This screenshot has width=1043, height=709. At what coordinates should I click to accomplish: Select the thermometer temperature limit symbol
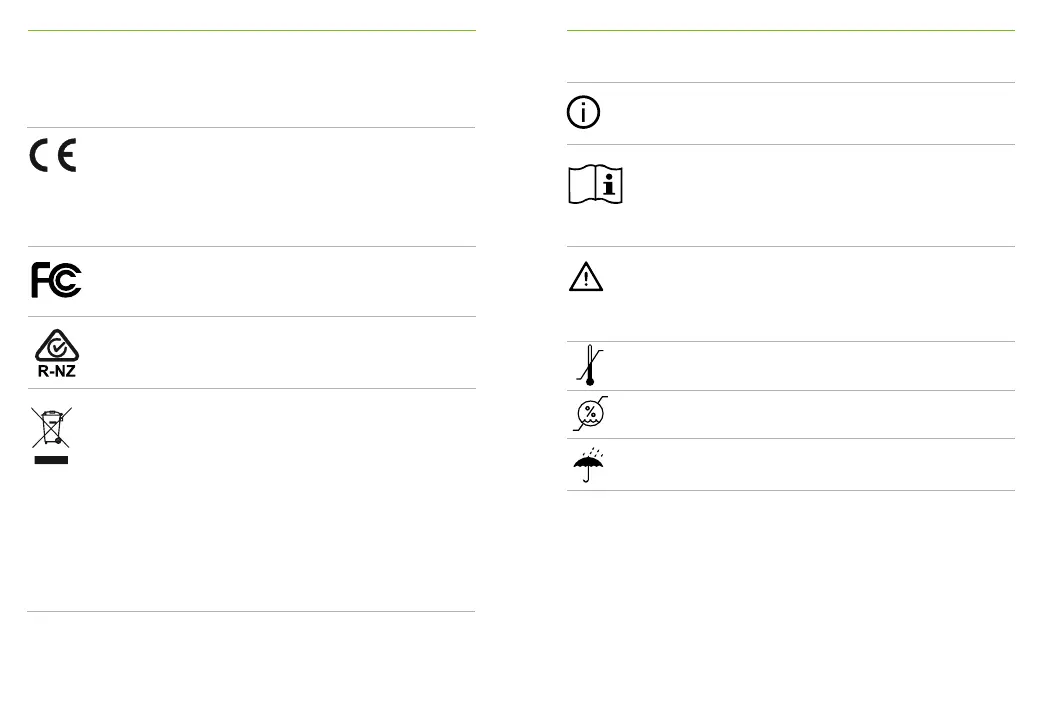(x=589, y=365)
